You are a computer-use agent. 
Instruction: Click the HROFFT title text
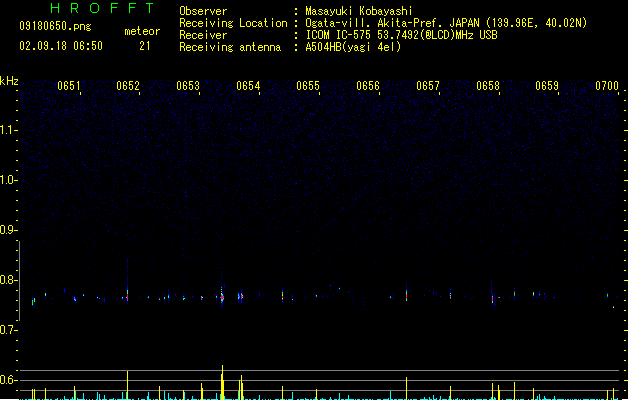tap(102, 8)
